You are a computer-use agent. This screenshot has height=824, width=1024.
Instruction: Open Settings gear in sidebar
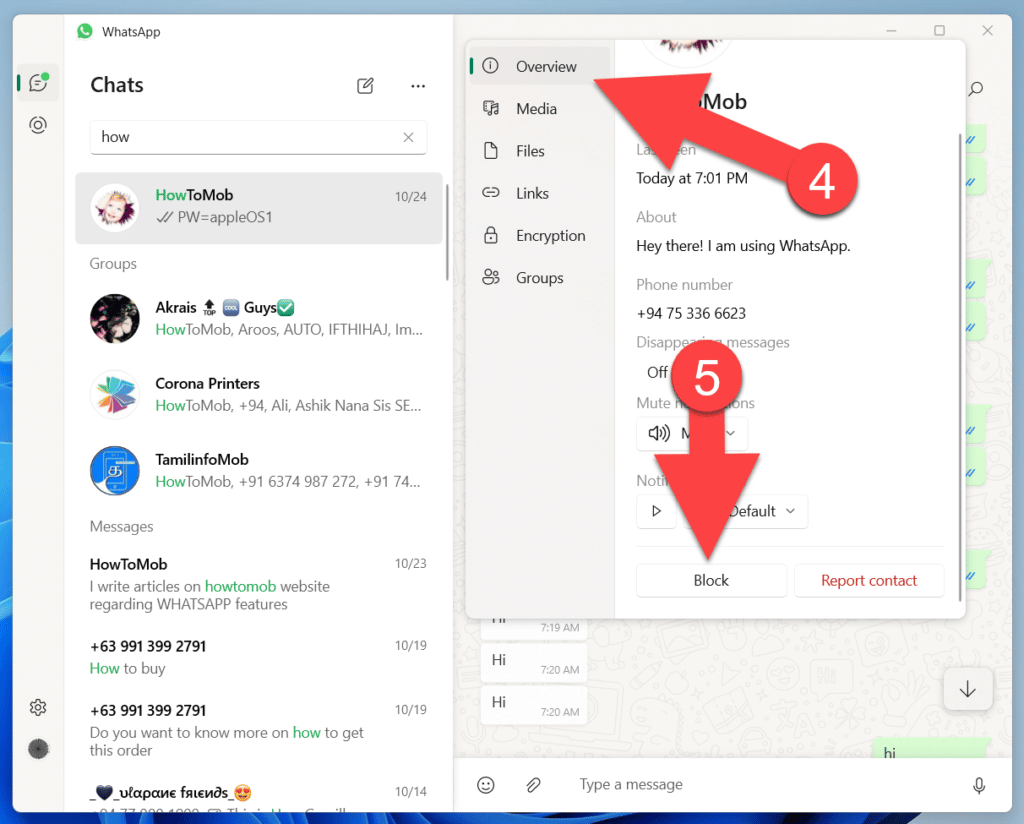[x=38, y=707]
